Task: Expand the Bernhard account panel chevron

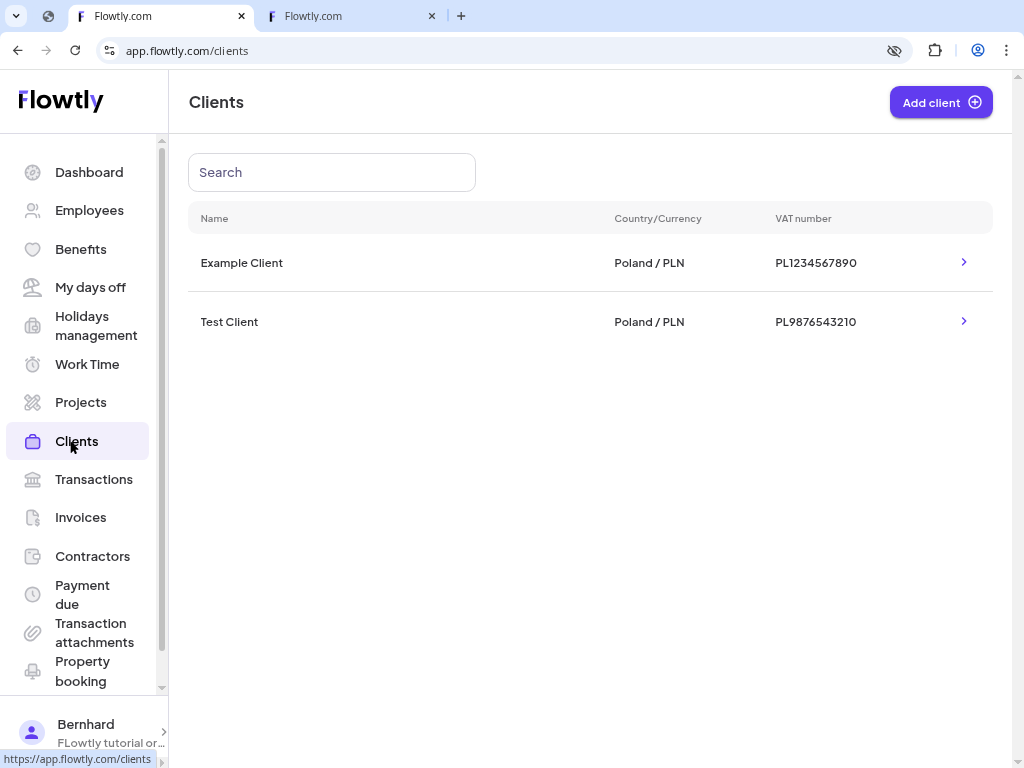Action: [x=162, y=731]
